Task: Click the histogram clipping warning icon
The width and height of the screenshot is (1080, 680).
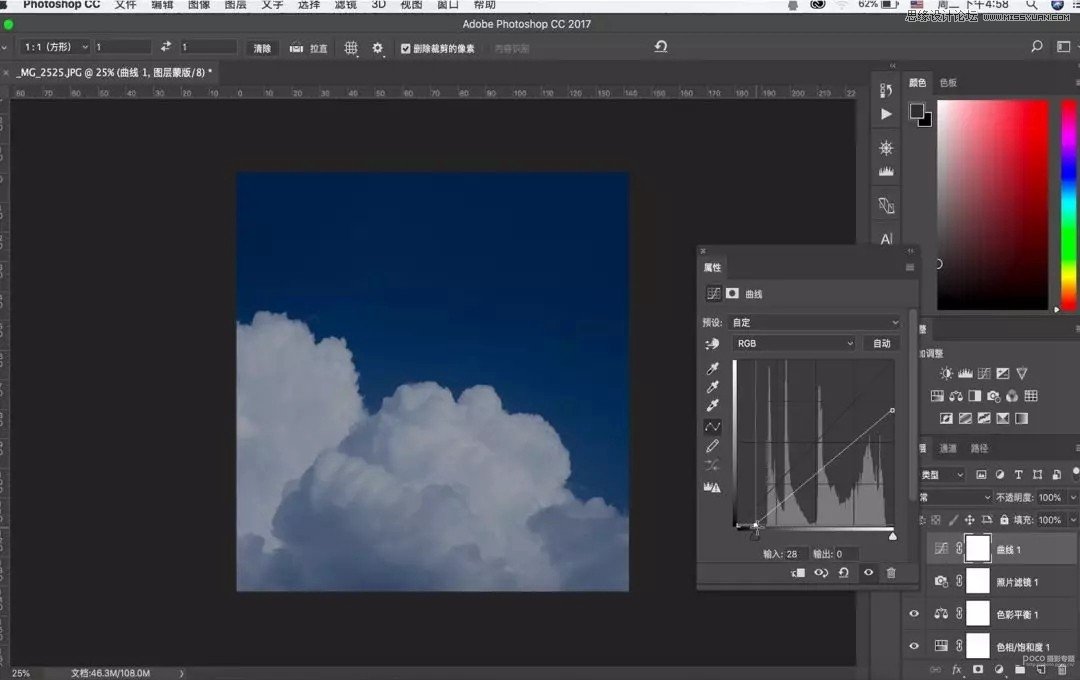Action: coord(712,487)
